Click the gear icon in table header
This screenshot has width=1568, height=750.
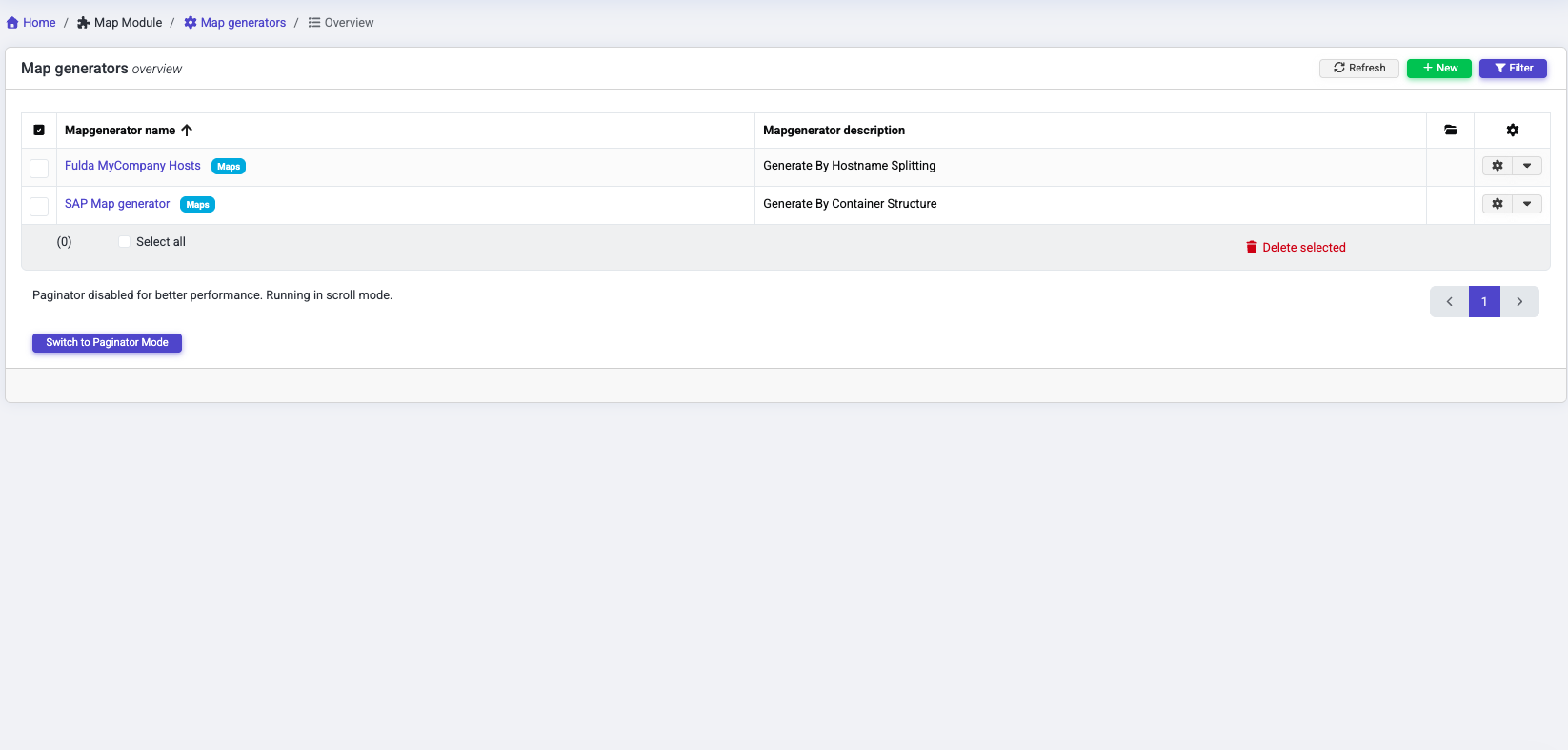1512,131
